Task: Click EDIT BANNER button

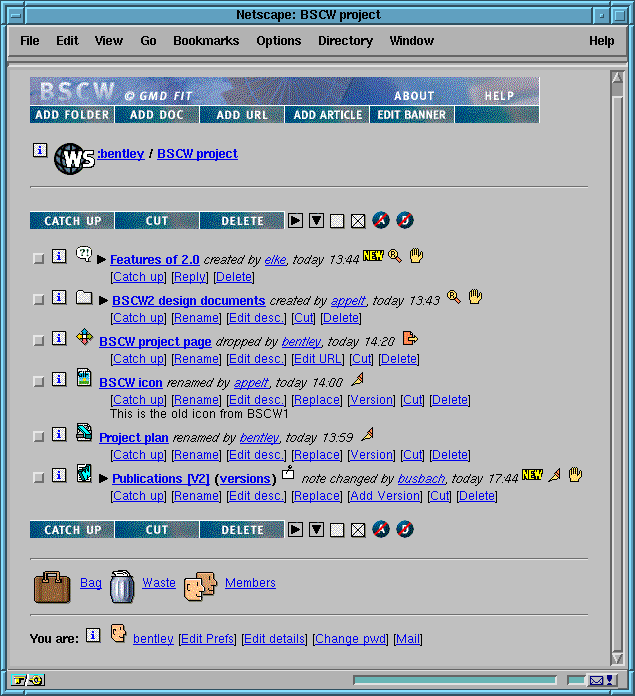Action: click(x=412, y=115)
